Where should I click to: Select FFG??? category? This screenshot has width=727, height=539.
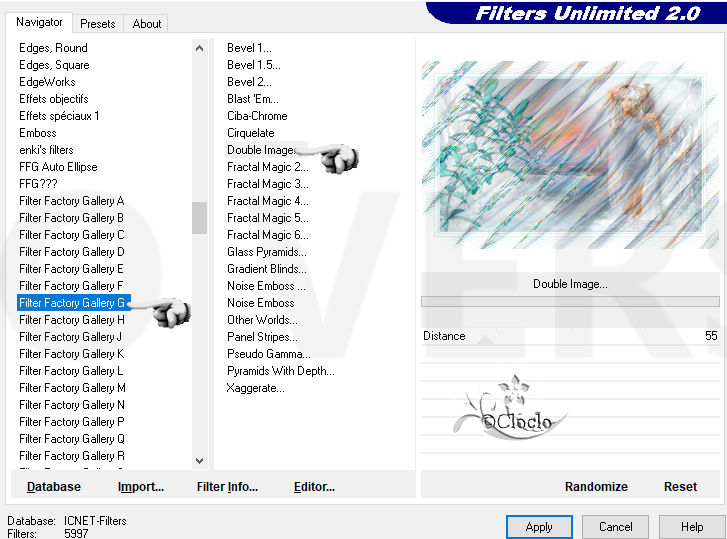click(38, 184)
